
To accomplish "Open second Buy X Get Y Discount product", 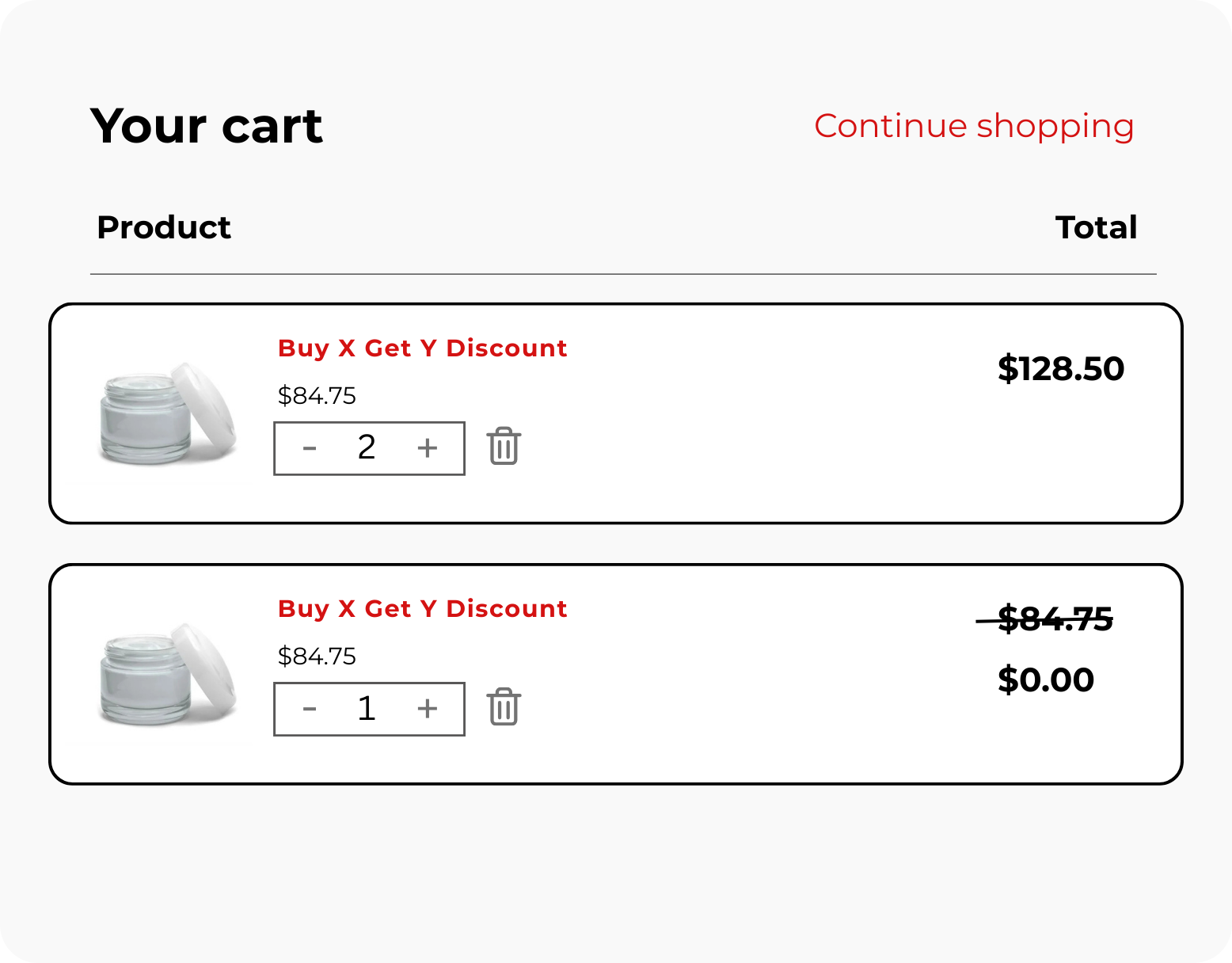I will (x=422, y=609).
